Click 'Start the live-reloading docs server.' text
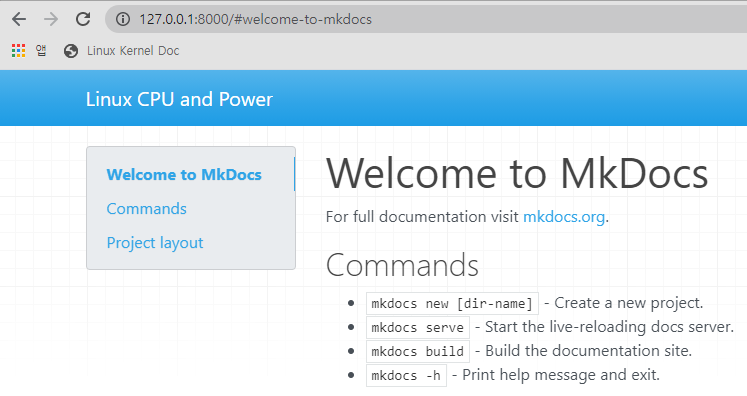The image size is (747, 396). pos(609,327)
